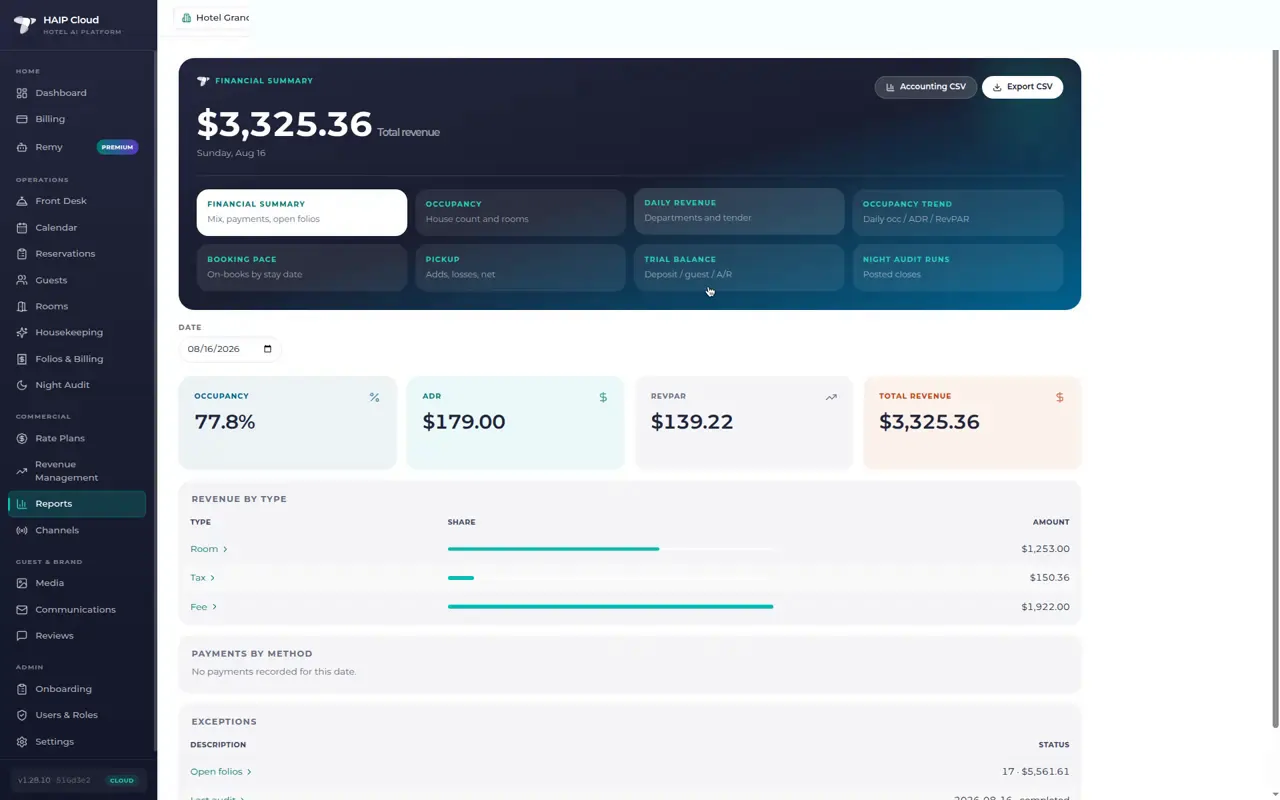Screen dimensions: 1280x800
Task: Click the Night Audit moon icon
Action: [22, 385]
